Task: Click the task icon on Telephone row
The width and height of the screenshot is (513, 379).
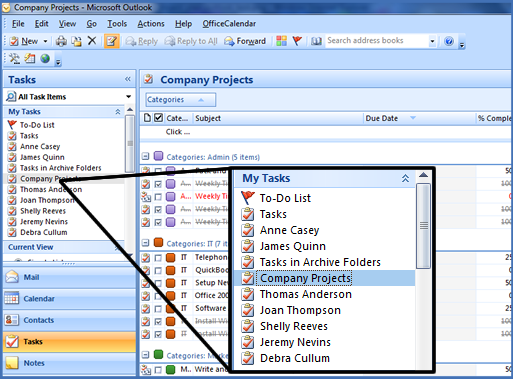Action: [x=146, y=257]
